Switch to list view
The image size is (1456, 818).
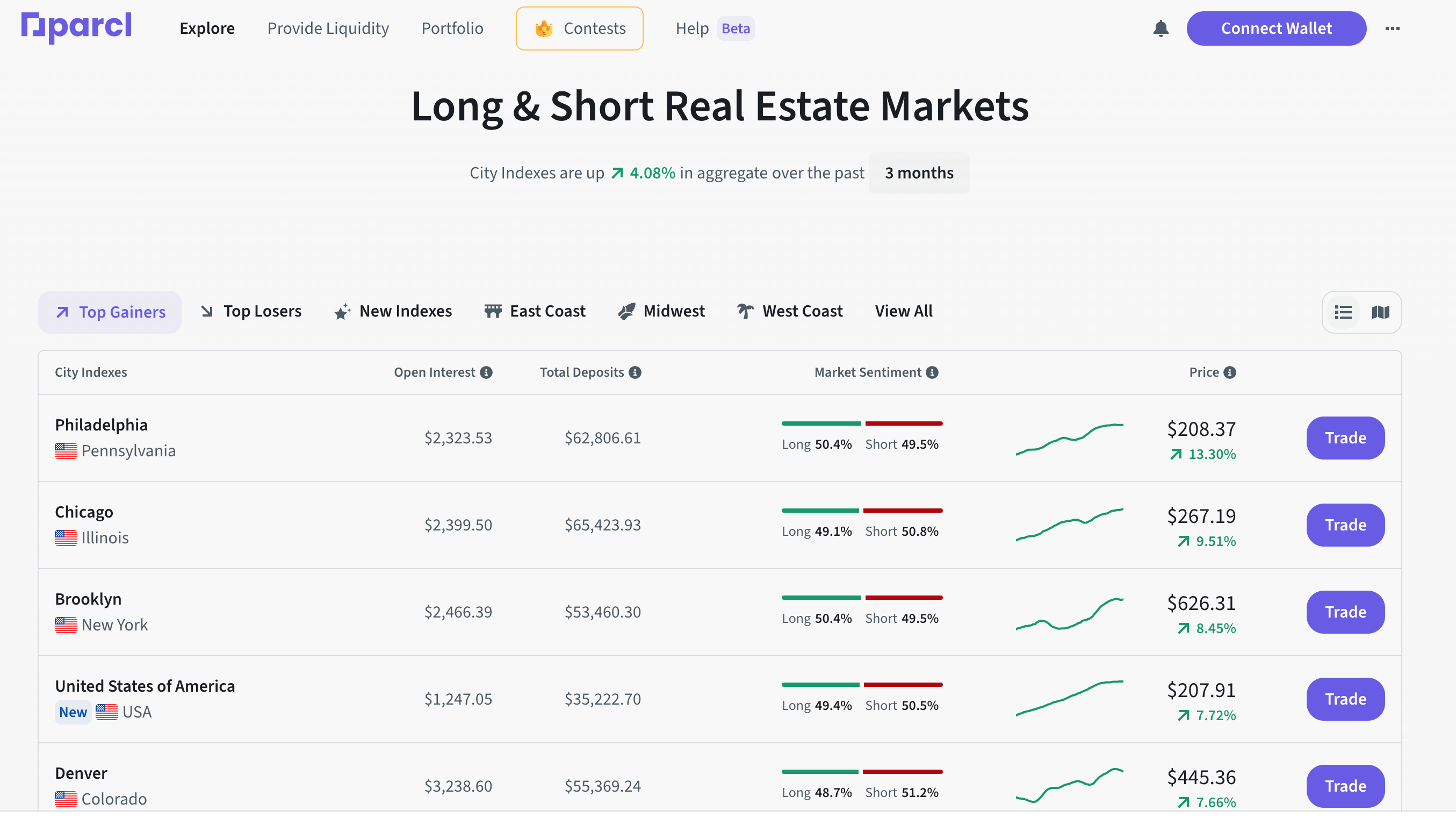[1343, 312]
